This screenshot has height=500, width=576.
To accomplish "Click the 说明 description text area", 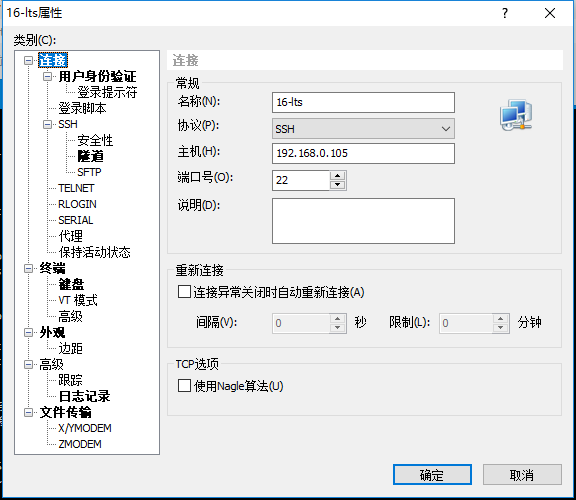I will click(363, 221).
